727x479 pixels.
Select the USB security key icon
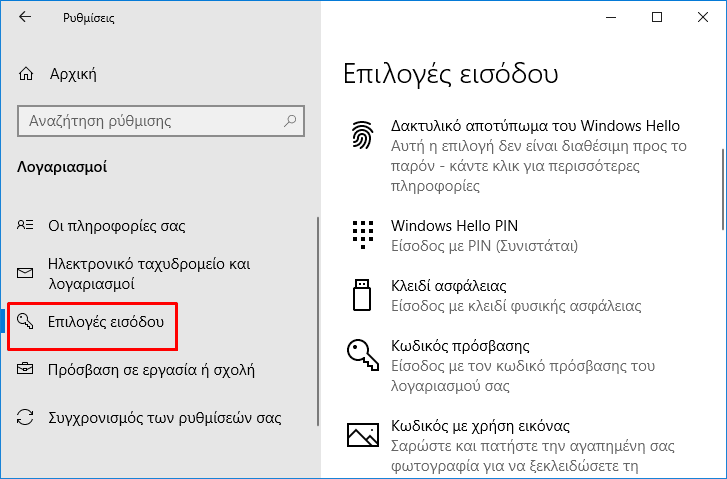point(362,294)
